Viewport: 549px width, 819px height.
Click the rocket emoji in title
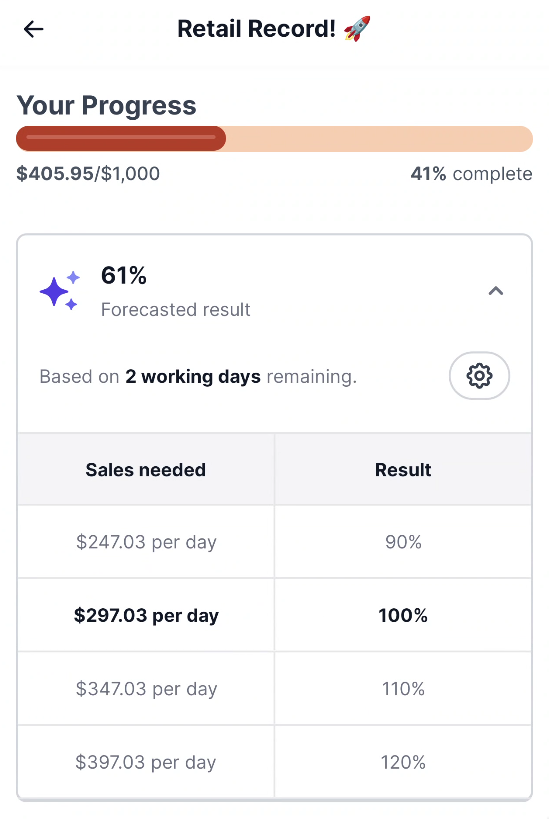click(x=357, y=29)
